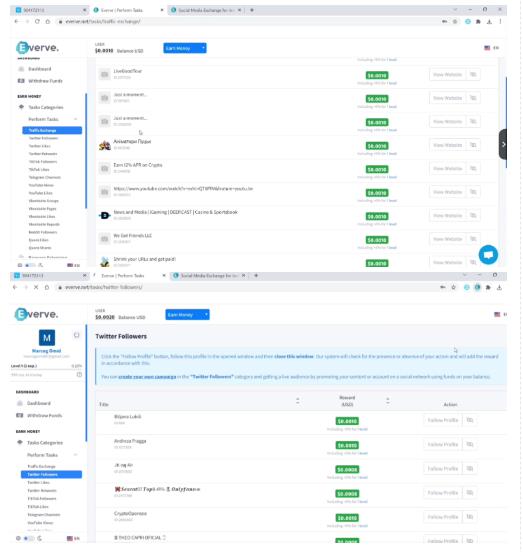The height and width of the screenshot is (552, 523).
Task: Click the small square icon beside the M avatar
Action: pos(76,335)
